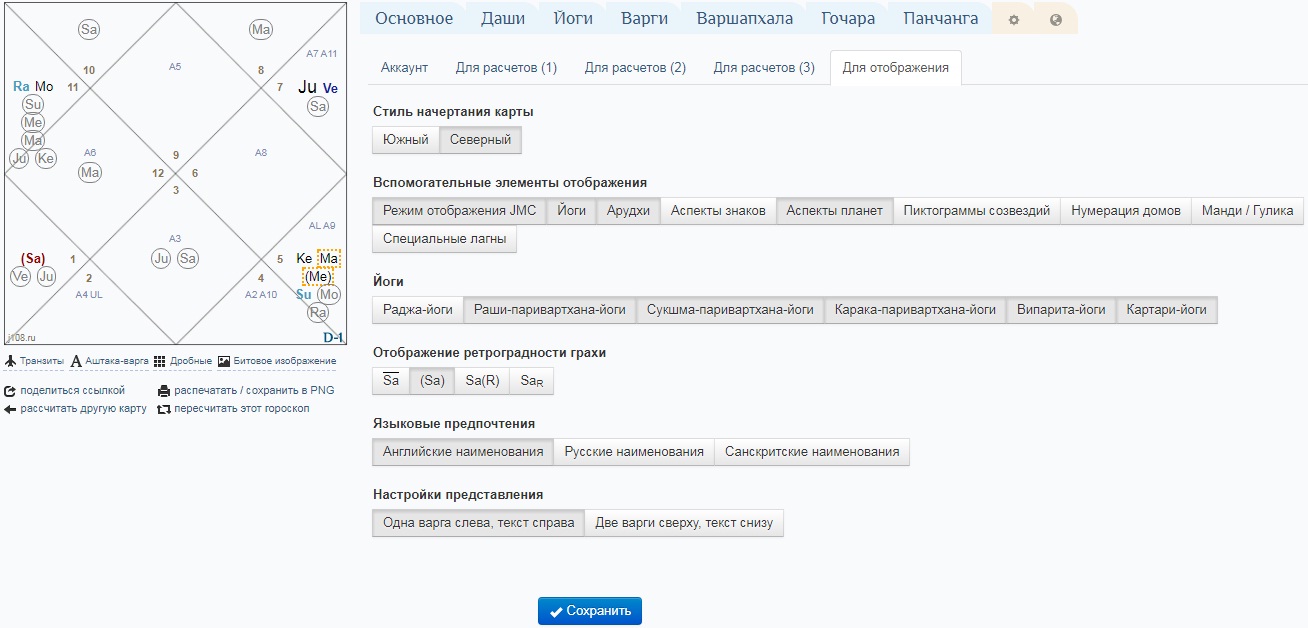Toggle Режим отображения JMC
The image size is (1308, 628).
(459, 211)
